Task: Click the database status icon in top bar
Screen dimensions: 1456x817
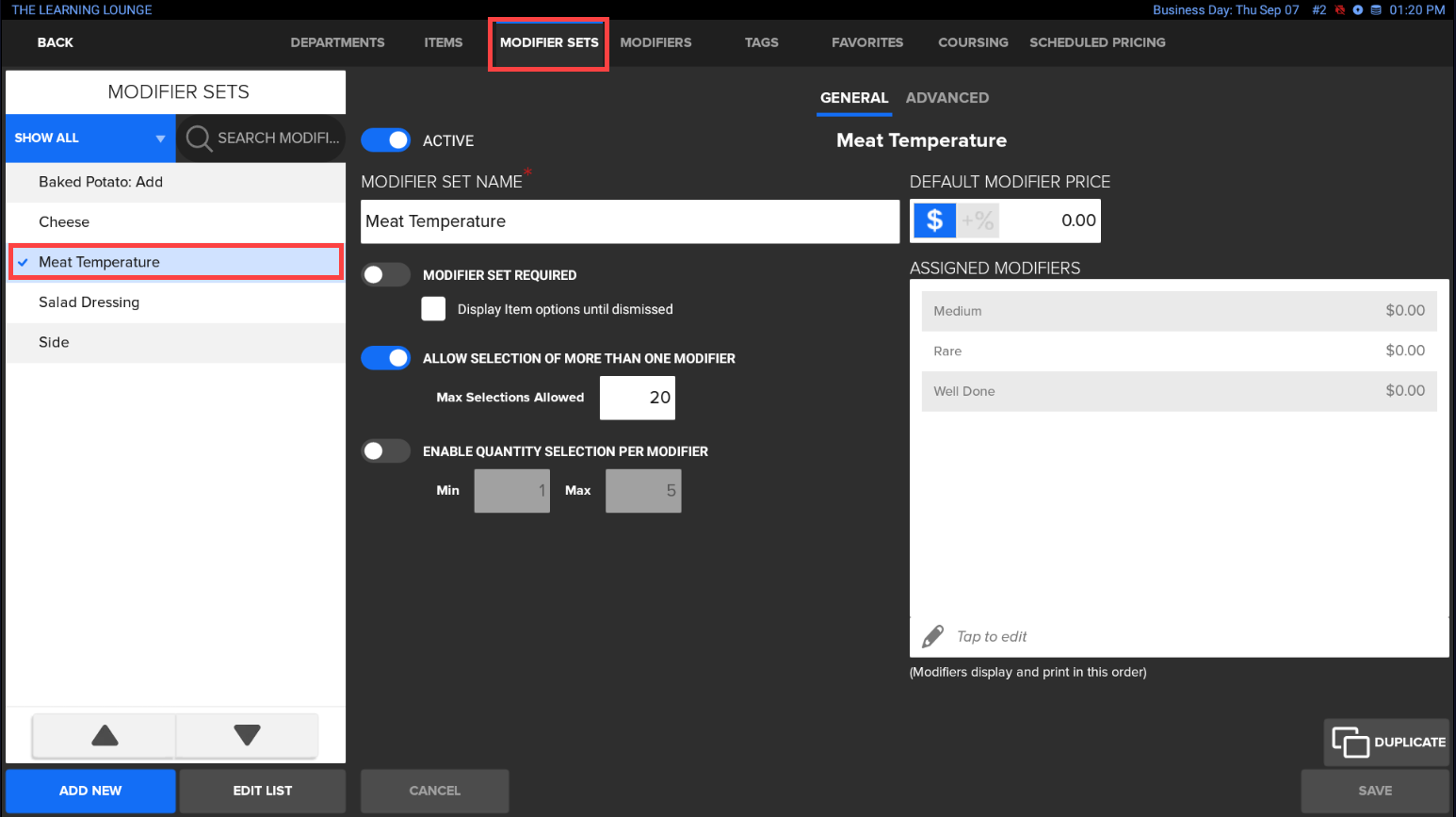Action: [1376, 10]
